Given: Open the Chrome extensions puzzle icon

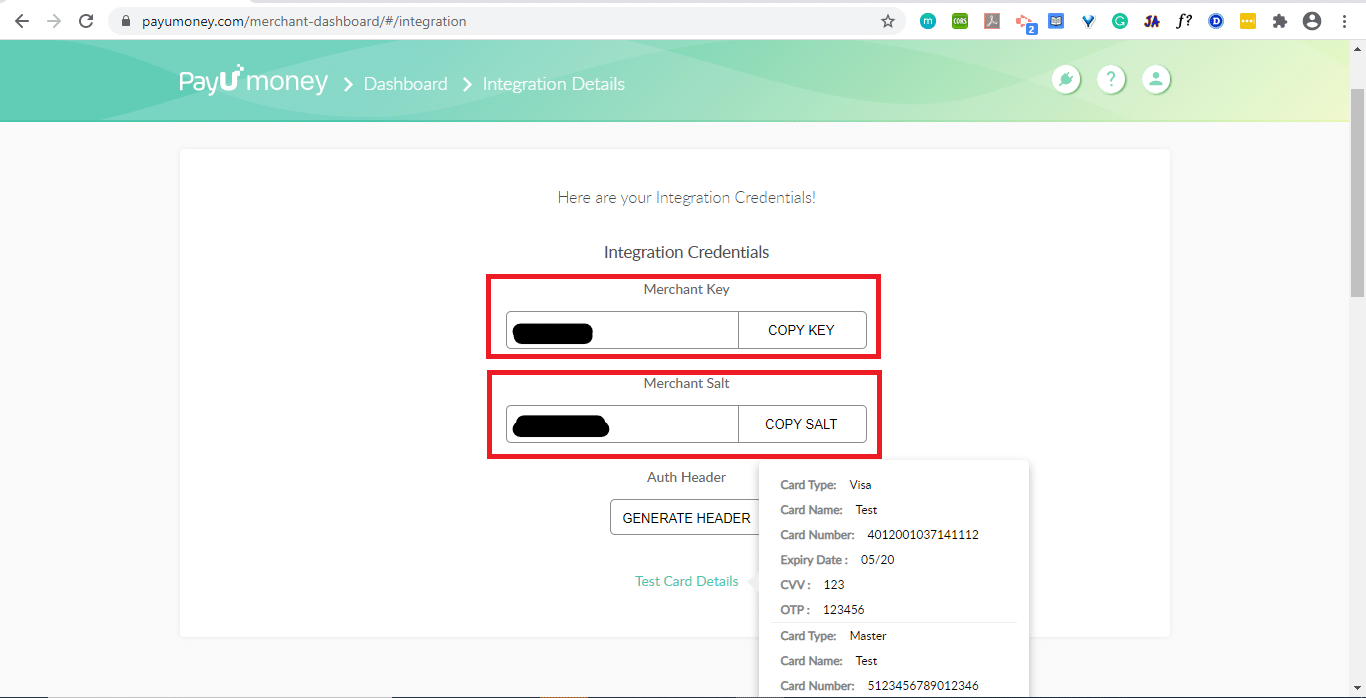Looking at the screenshot, I should (1279, 21).
